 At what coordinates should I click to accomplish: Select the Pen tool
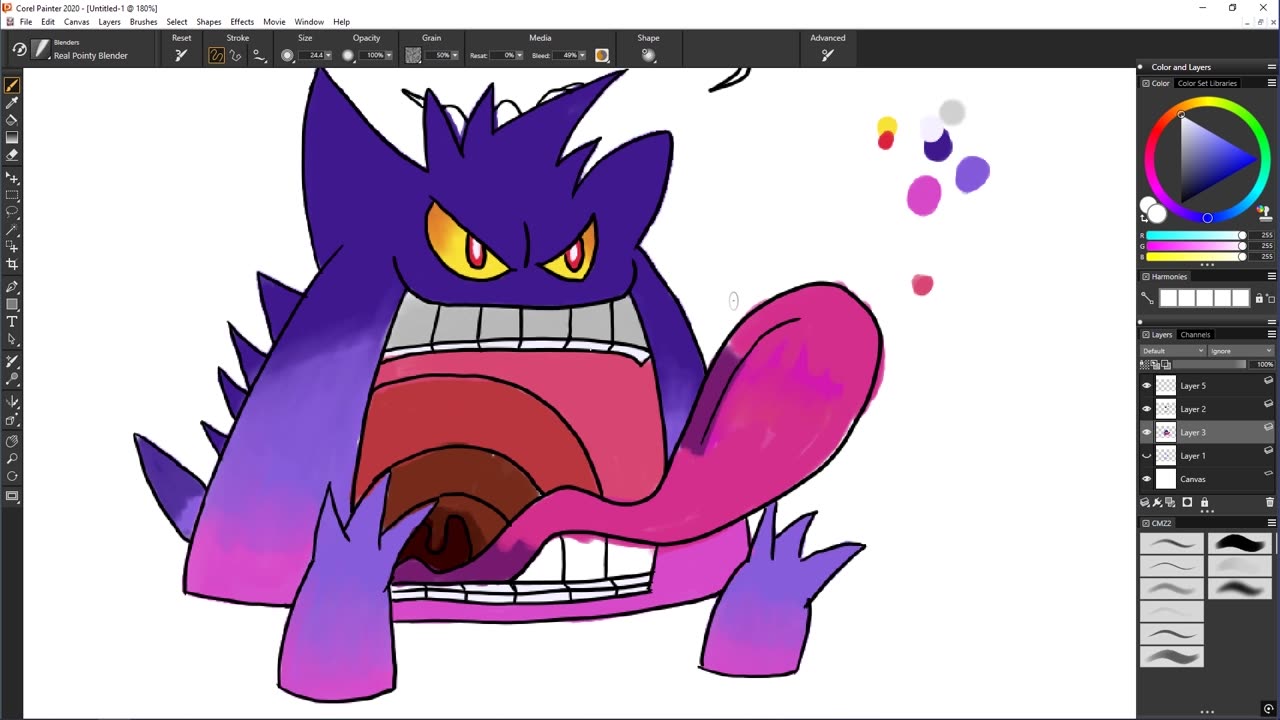pyautogui.click(x=12, y=287)
